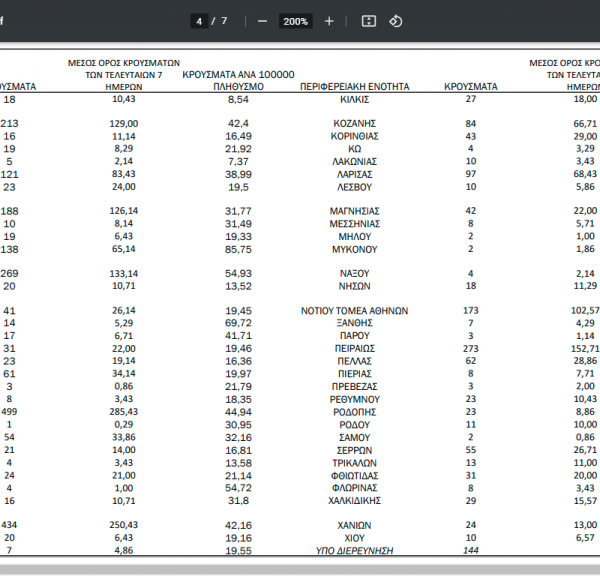This screenshot has height=576, width=600.
Task: Select the 200% zoom level field
Action: pos(295,21)
